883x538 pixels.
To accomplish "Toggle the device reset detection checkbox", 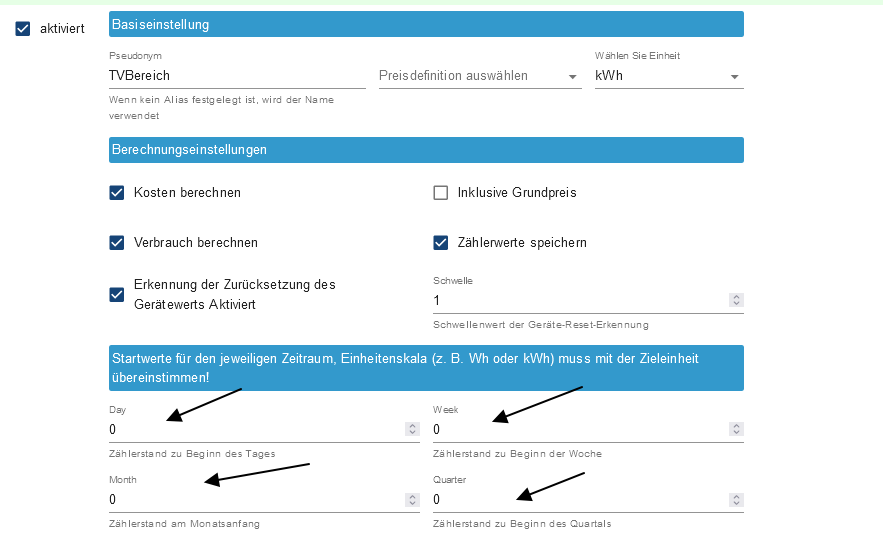I will click(x=117, y=294).
